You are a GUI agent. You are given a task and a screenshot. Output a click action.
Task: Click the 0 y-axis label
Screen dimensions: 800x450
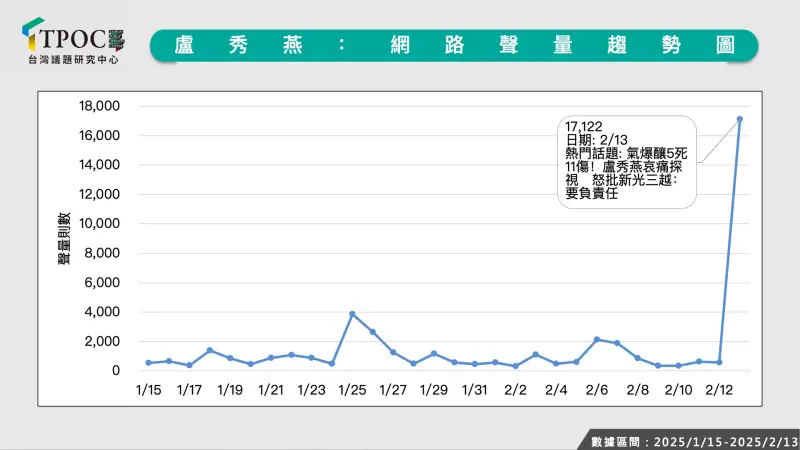click(116, 371)
